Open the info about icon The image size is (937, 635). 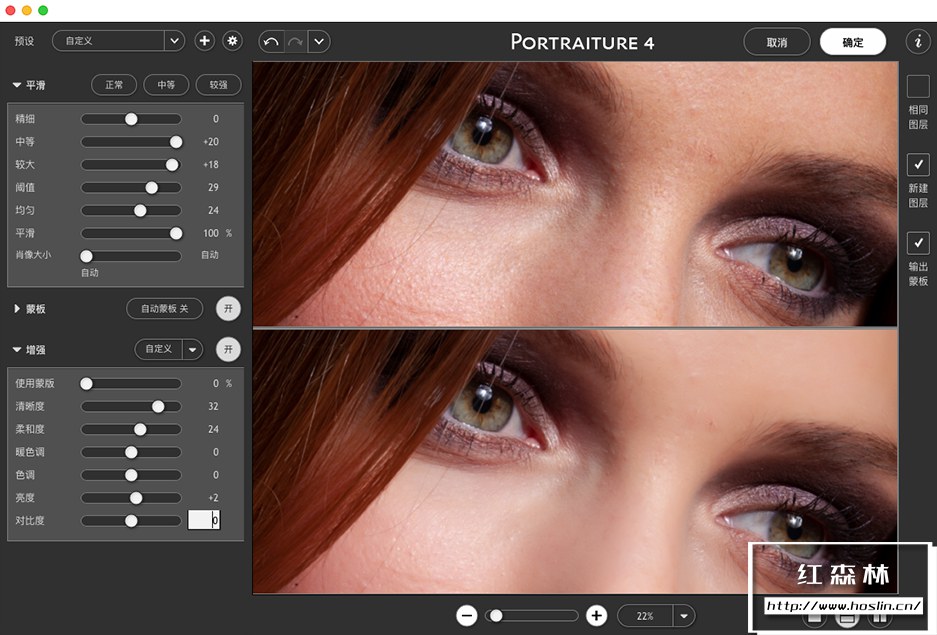point(918,42)
